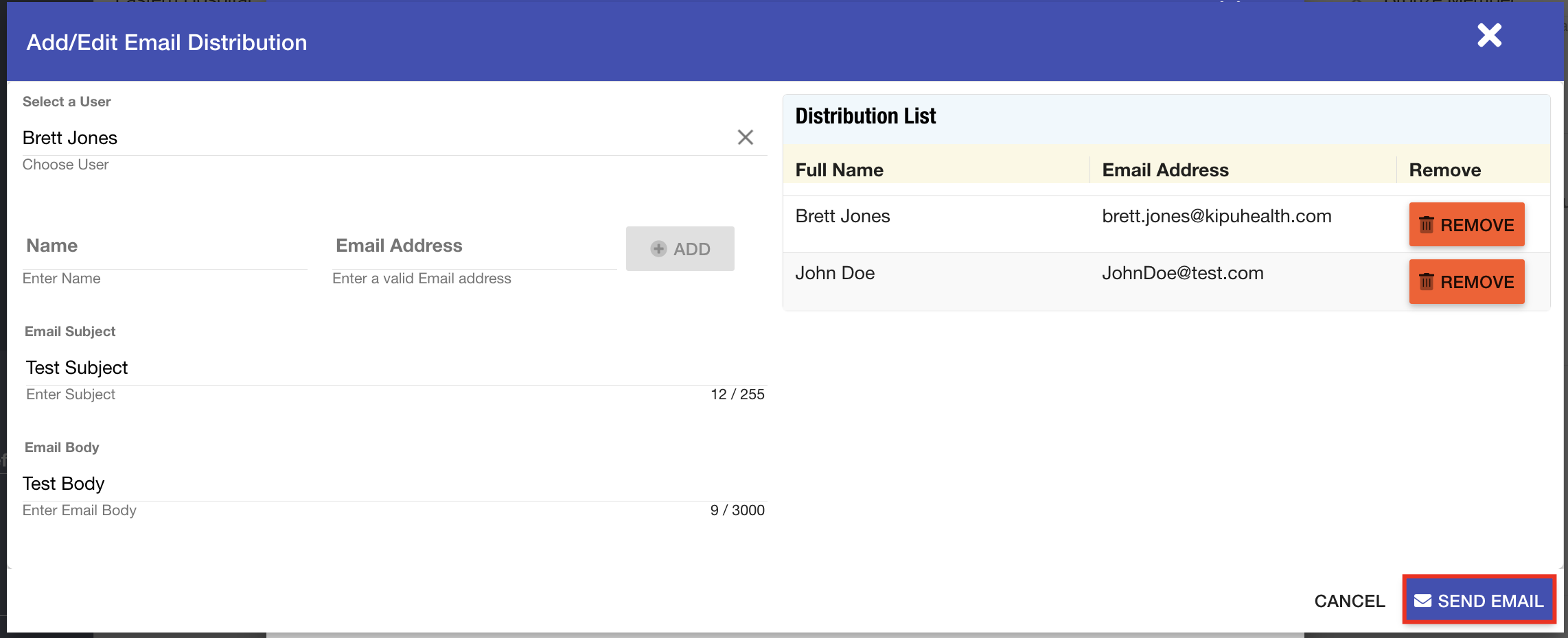This screenshot has width=1568, height=638.
Task: Click the brett.jones@kipuhealth.com email cell
Action: (x=1217, y=217)
